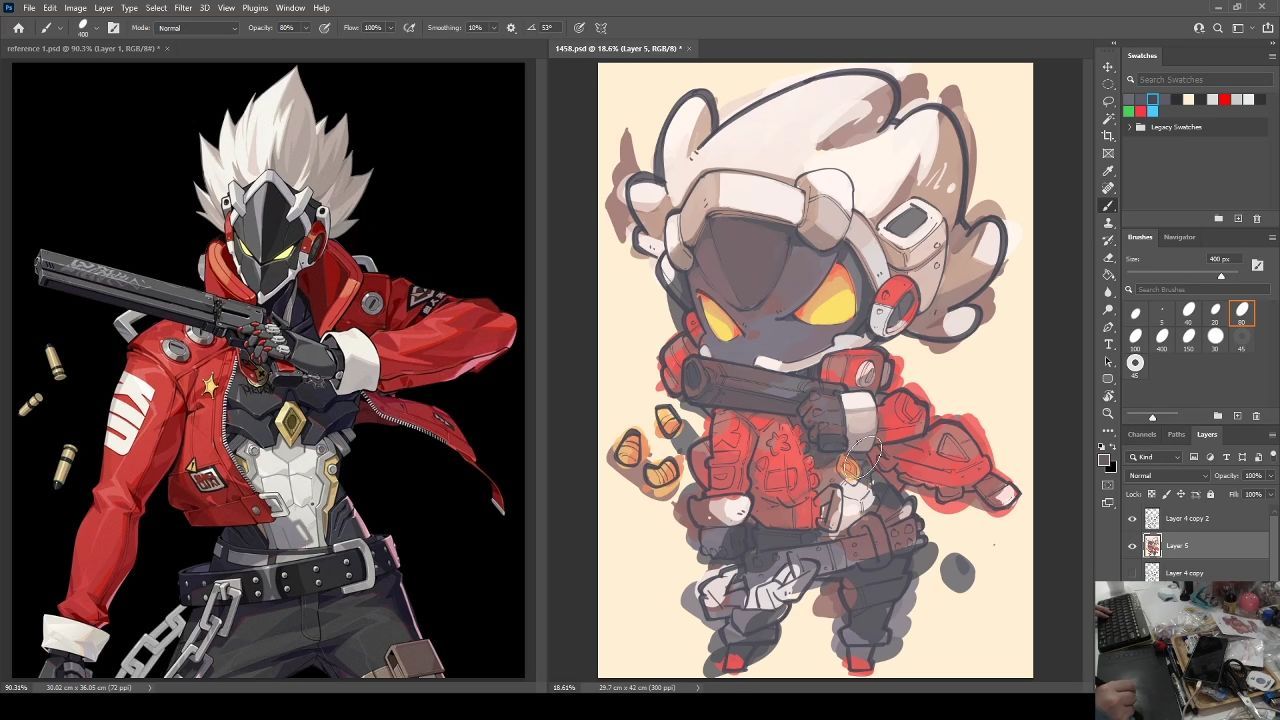Open the Window menu
This screenshot has height=720, width=1280.
tap(290, 8)
